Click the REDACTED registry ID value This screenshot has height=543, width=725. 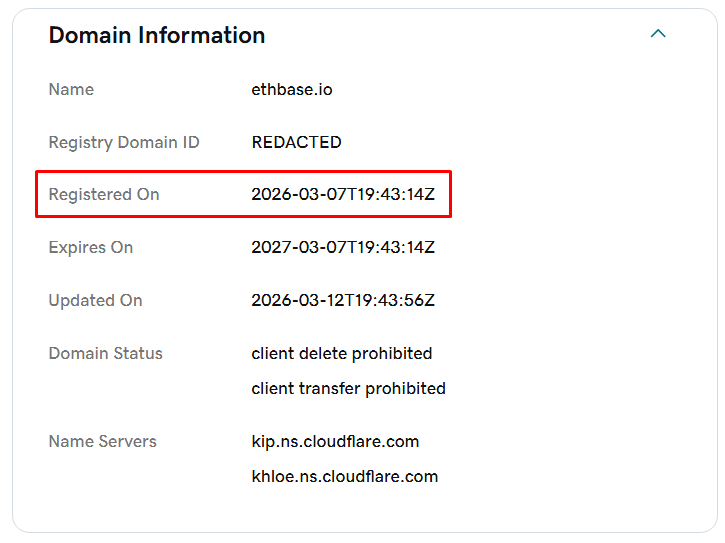tap(296, 142)
